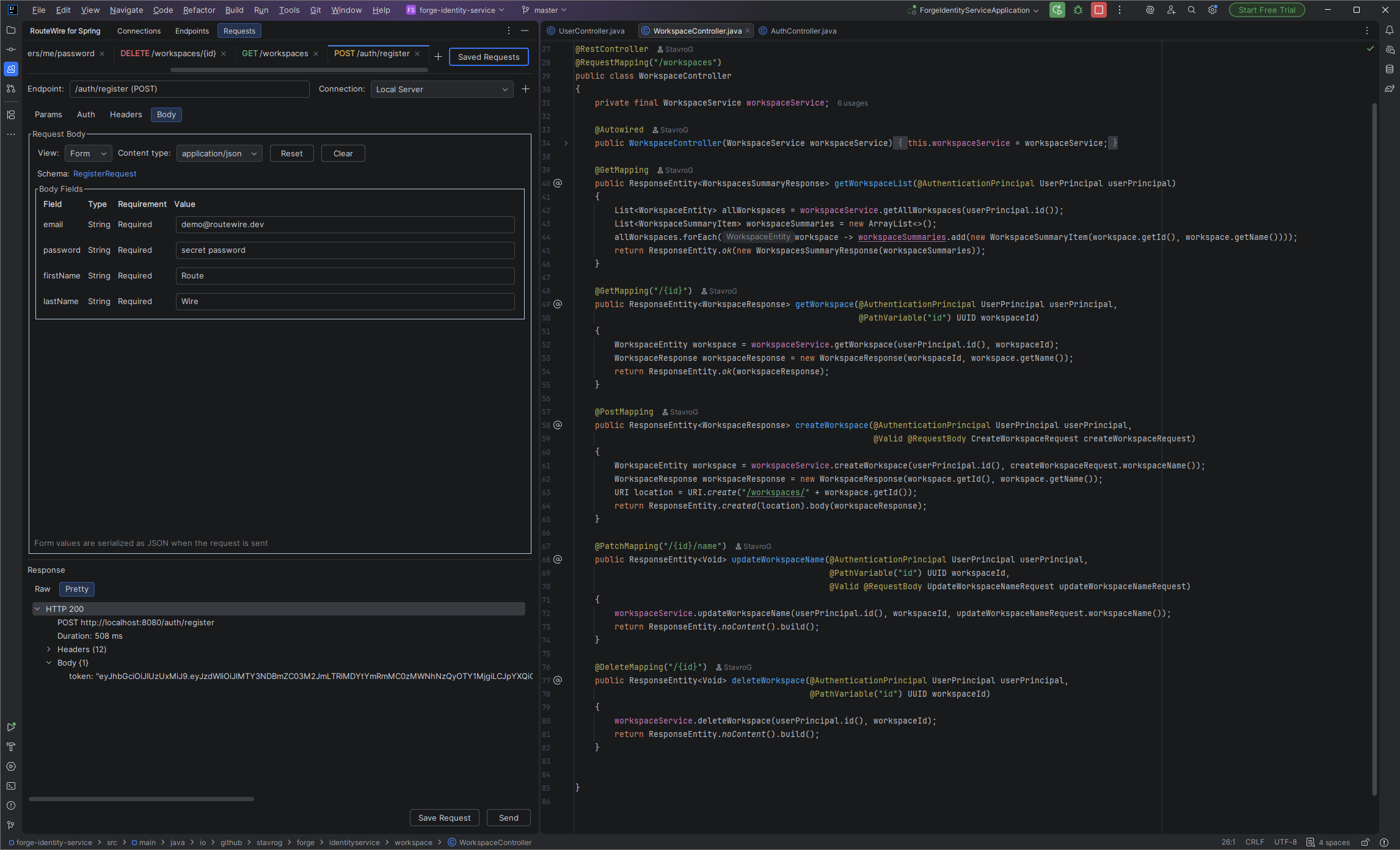Open the Connection Local Server dropdown
Viewport: 1400px width, 850px height.
coord(442,89)
